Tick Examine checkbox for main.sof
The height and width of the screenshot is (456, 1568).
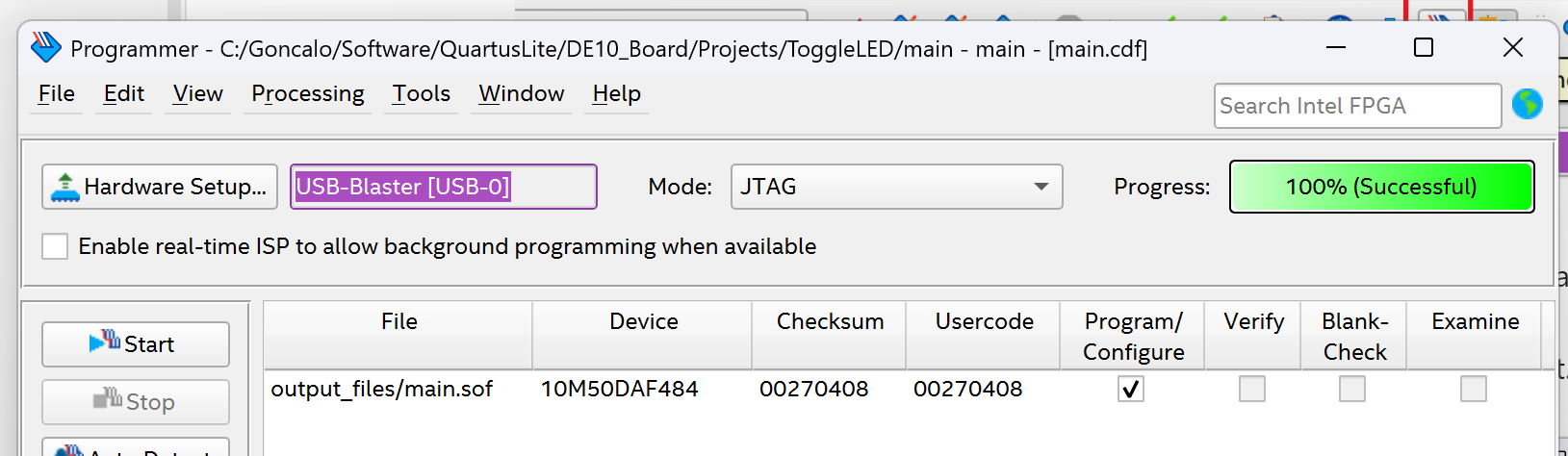pos(1474,389)
